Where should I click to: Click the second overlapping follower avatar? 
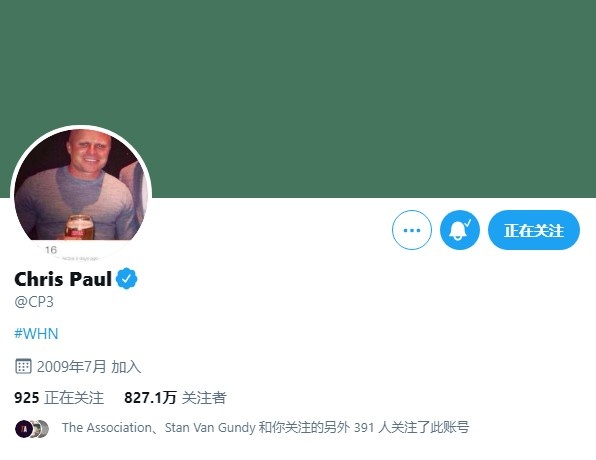click(34, 429)
